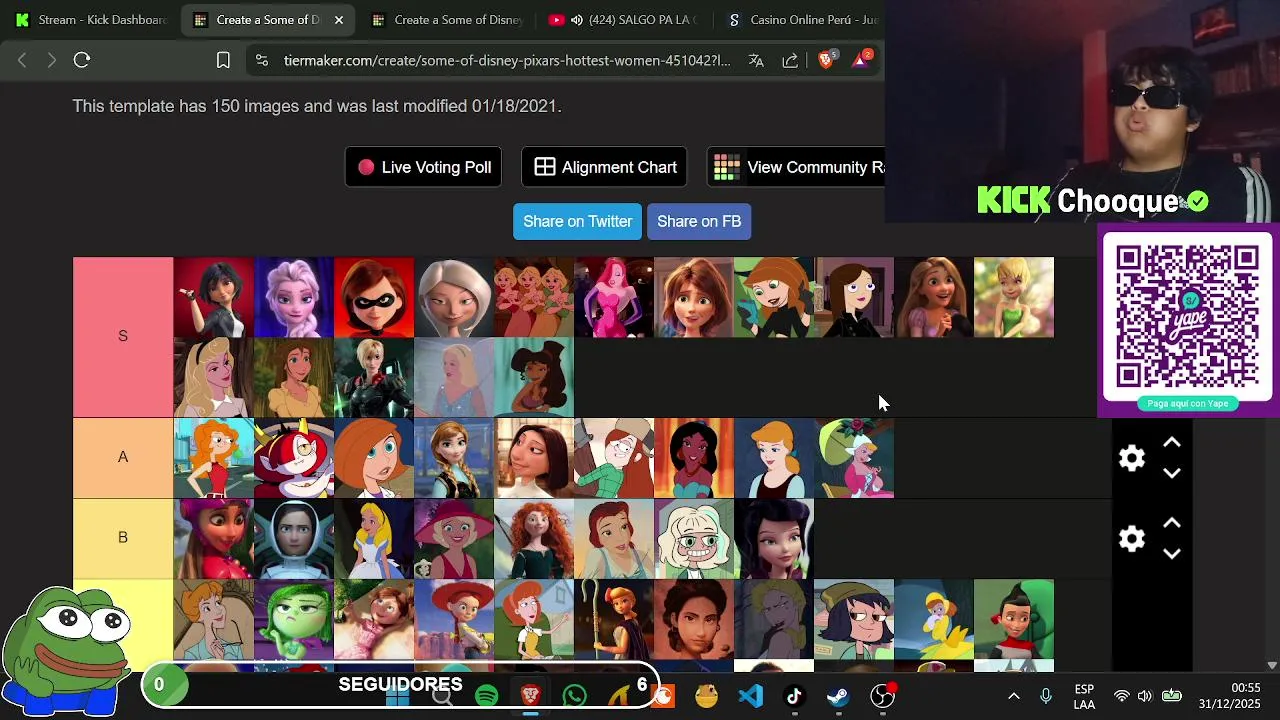Click the volume speaker tray icon
The image size is (1280, 720).
1145,696
